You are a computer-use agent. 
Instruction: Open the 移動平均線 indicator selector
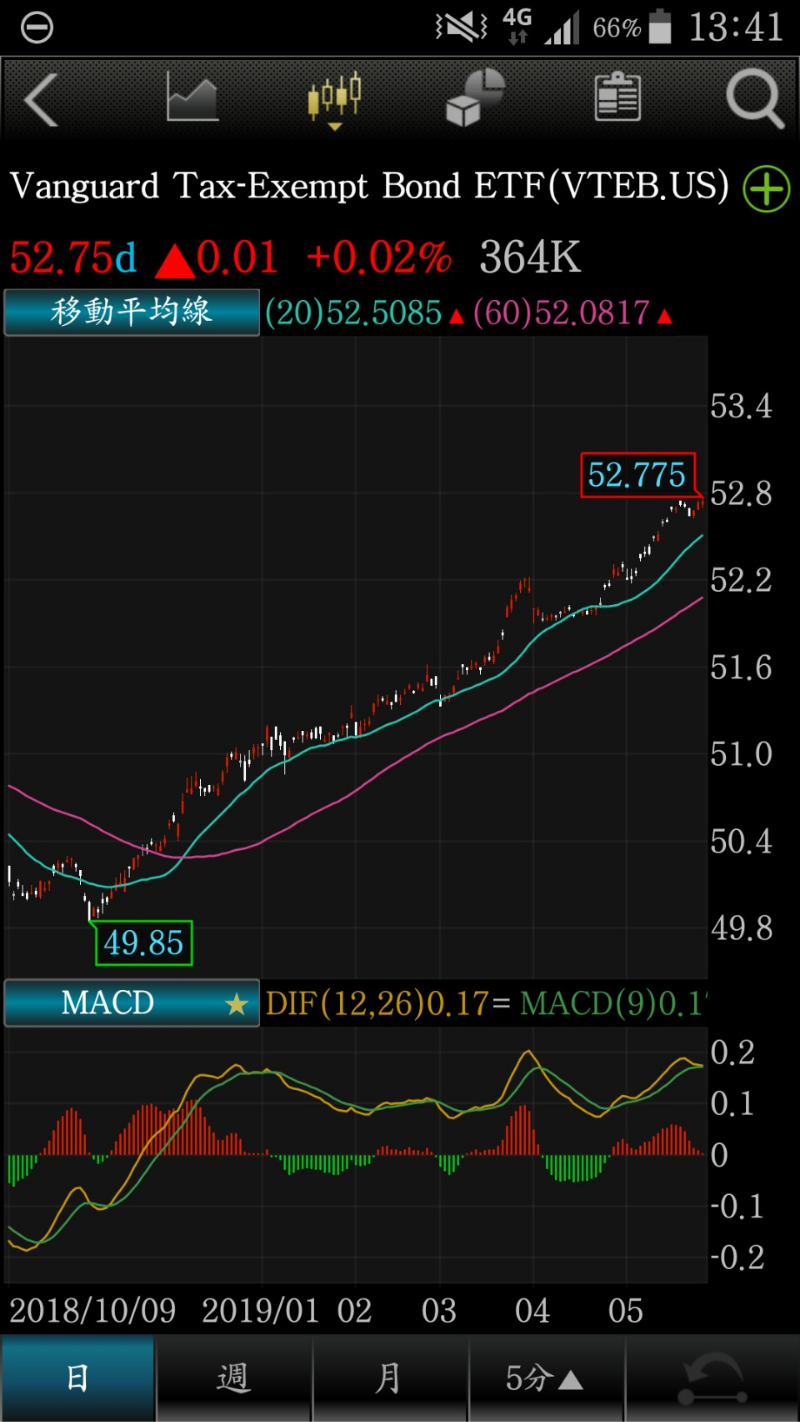point(132,312)
